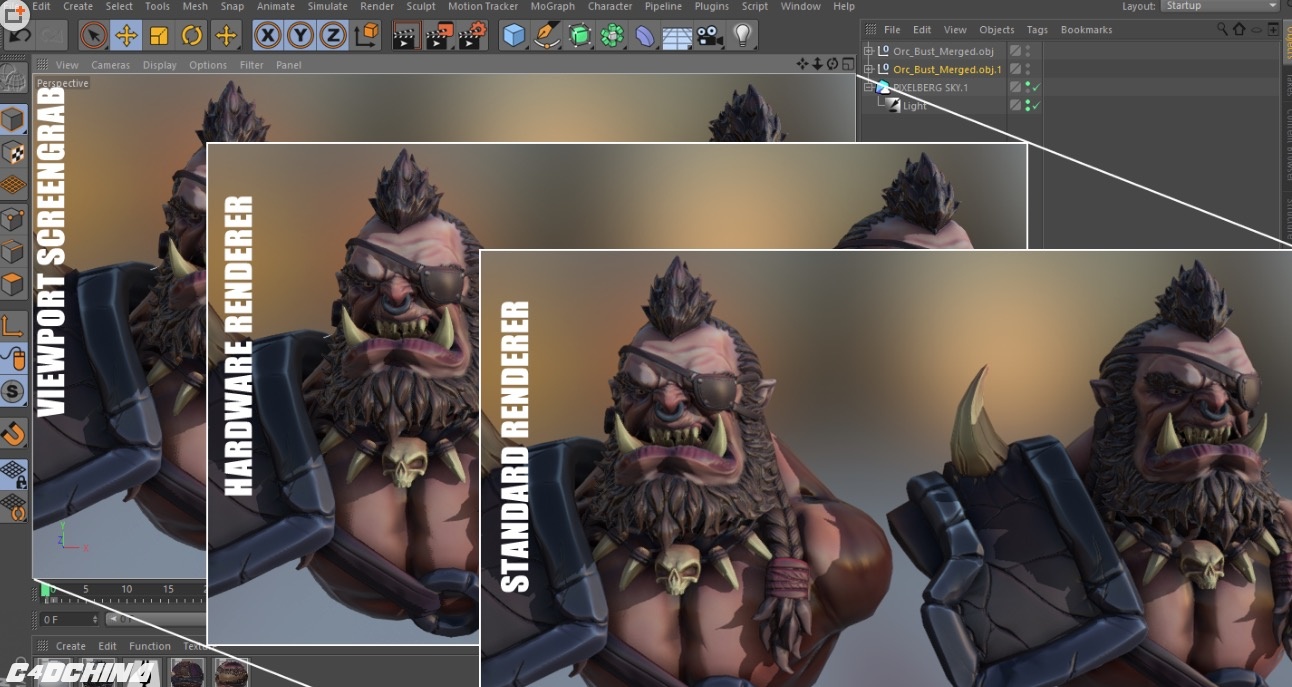Switch to Texture mode checkered icon
Image resolution: width=1292 pixels, height=687 pixels.
point(14,153)
